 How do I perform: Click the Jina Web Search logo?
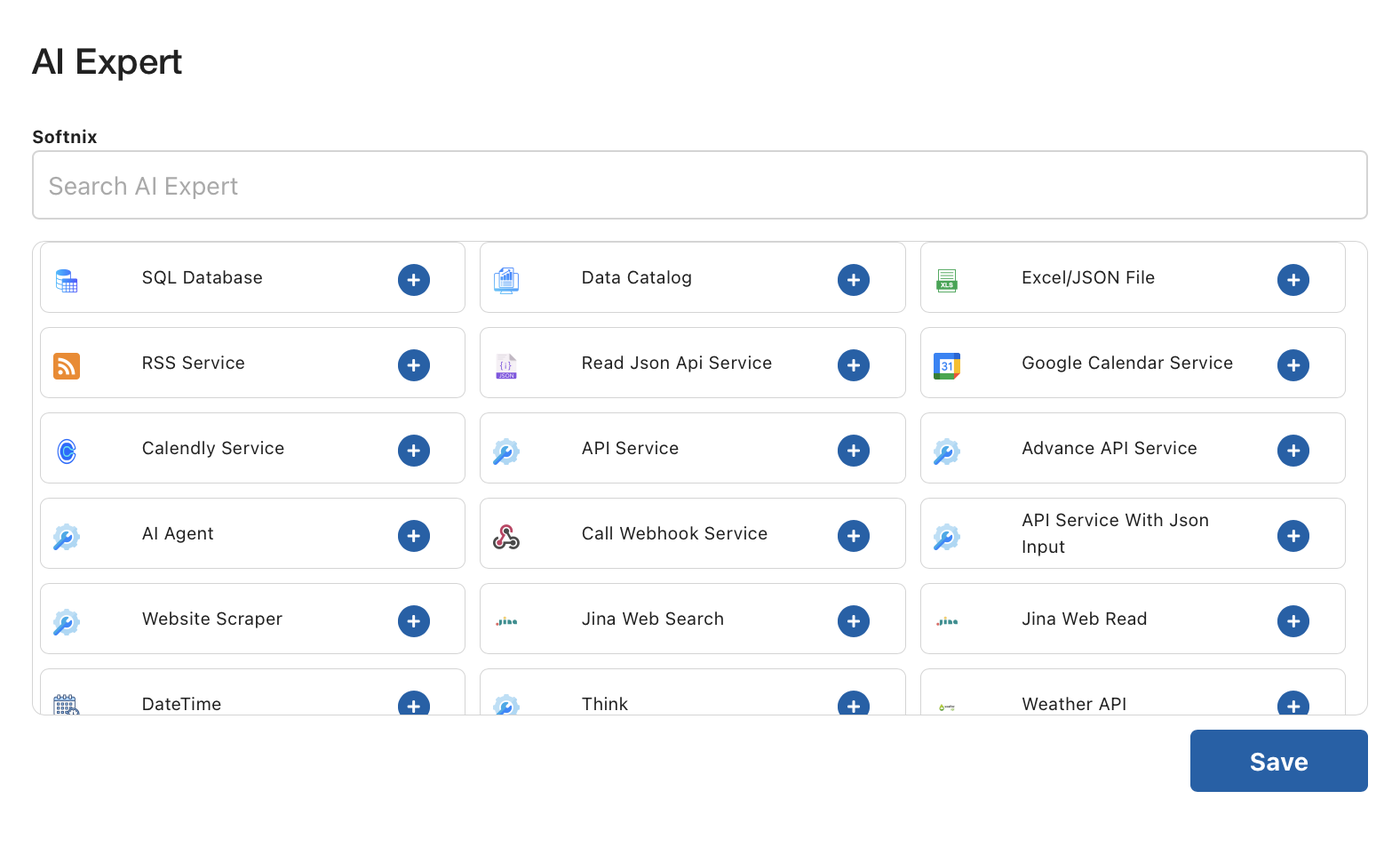(506, 622)
